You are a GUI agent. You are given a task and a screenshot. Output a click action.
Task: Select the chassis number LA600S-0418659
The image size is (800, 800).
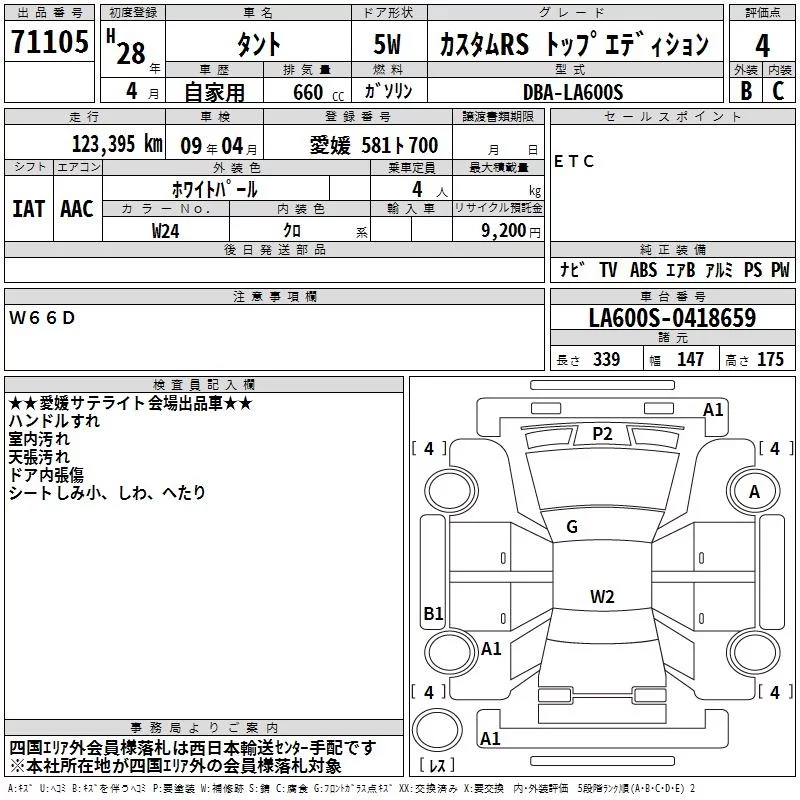pos(672,317)
